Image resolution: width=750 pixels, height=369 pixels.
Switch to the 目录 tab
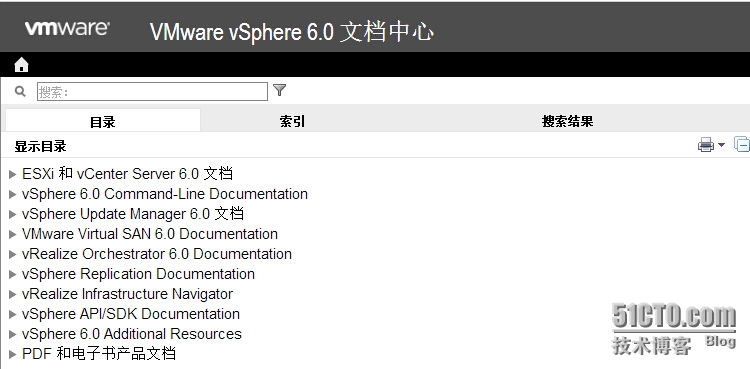[x=103, y=121]
